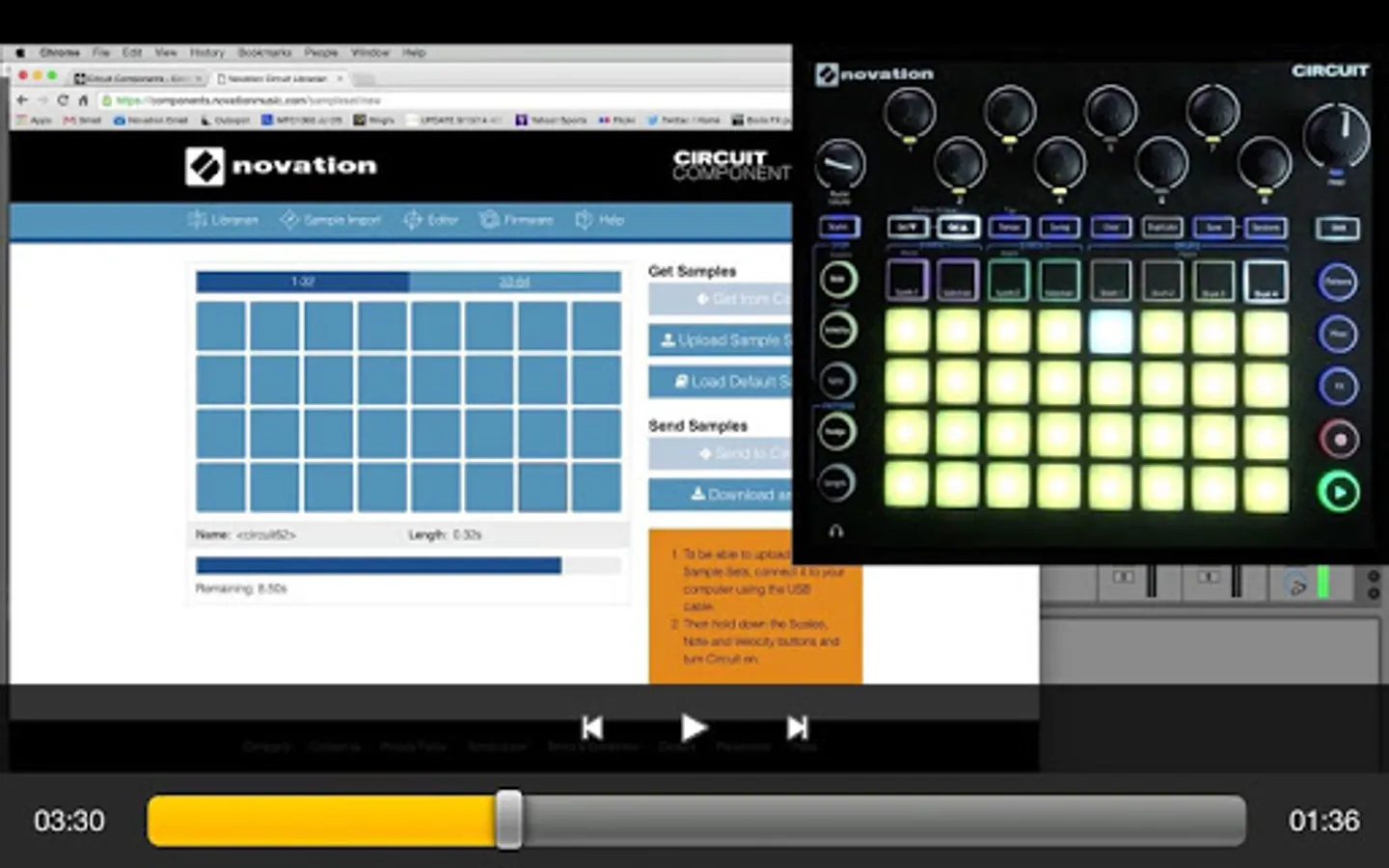Click the 03:30 elapsed time label
Image resolution: width=1389 pixels, height=868 pixels.
pos(69,821)
